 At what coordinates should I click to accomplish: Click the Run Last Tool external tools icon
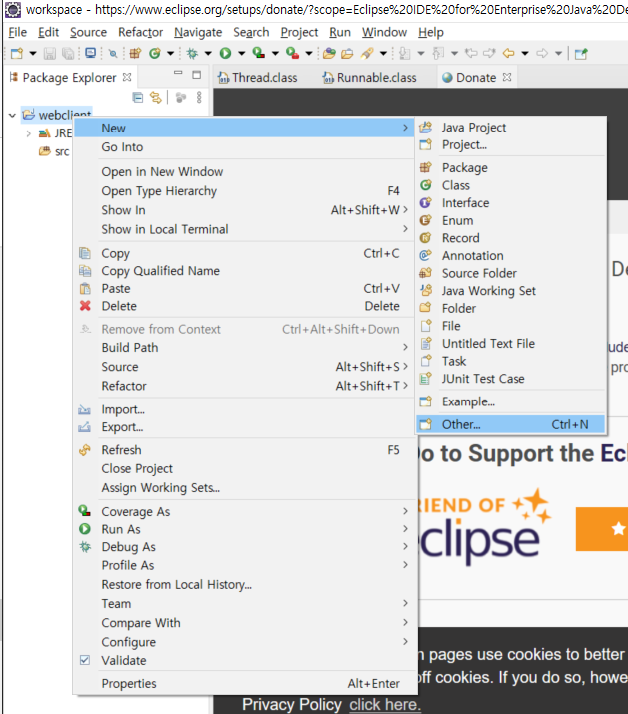coord(292,54)
